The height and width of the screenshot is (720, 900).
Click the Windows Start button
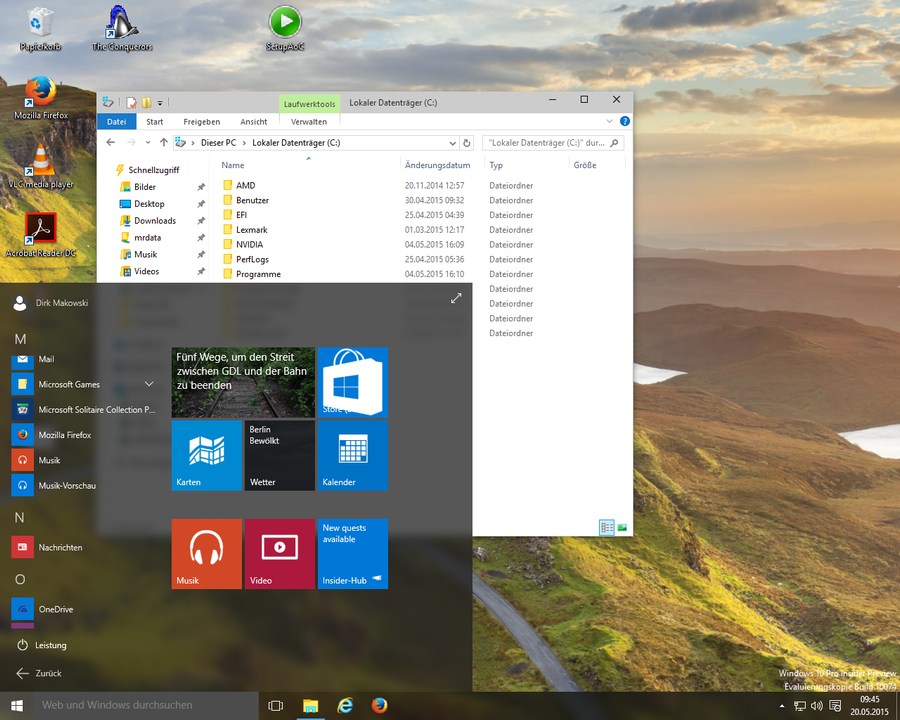[x=17, y=706]
